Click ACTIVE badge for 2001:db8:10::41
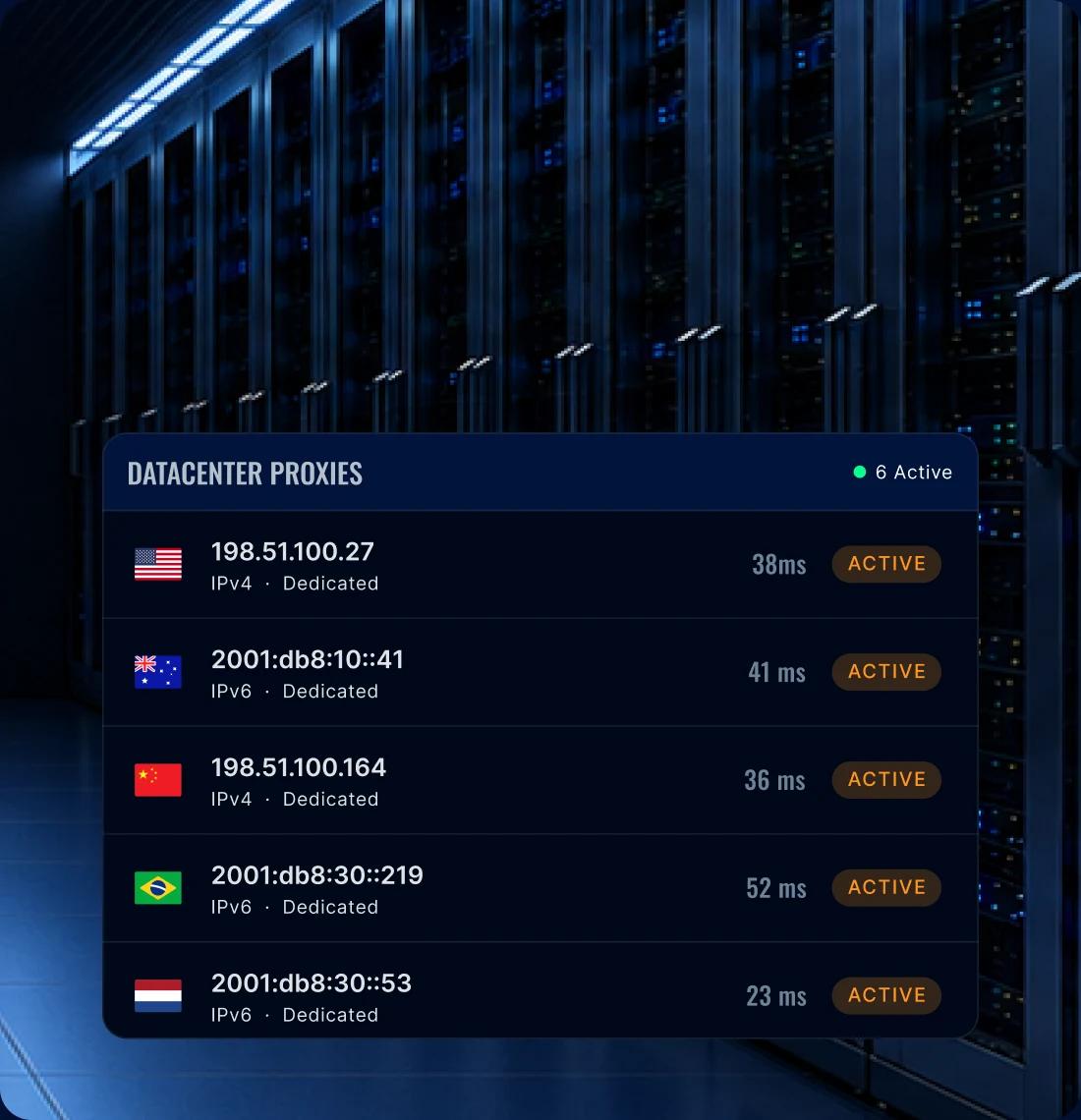 click(x=886, y=672)
